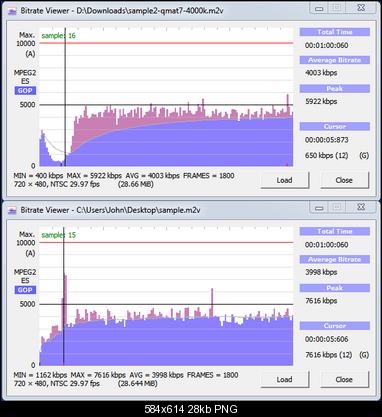Screen dimensions: 382x417
Task: Click the 'sample: 15' label in the lower graph
Action: pos(58,235)
